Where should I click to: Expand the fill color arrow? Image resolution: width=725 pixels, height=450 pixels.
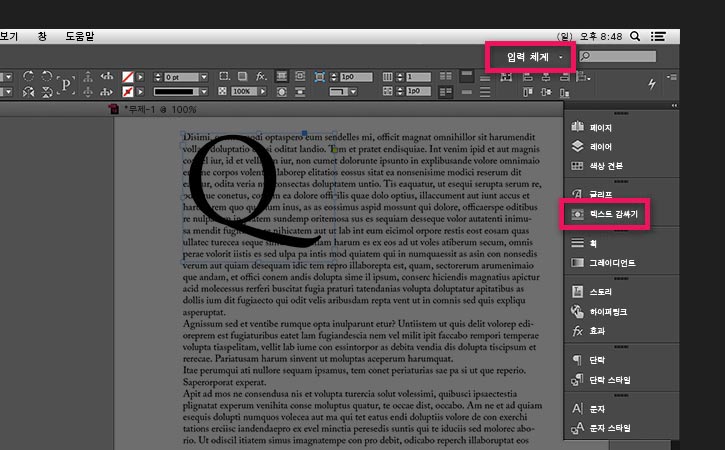pos(140,77)
